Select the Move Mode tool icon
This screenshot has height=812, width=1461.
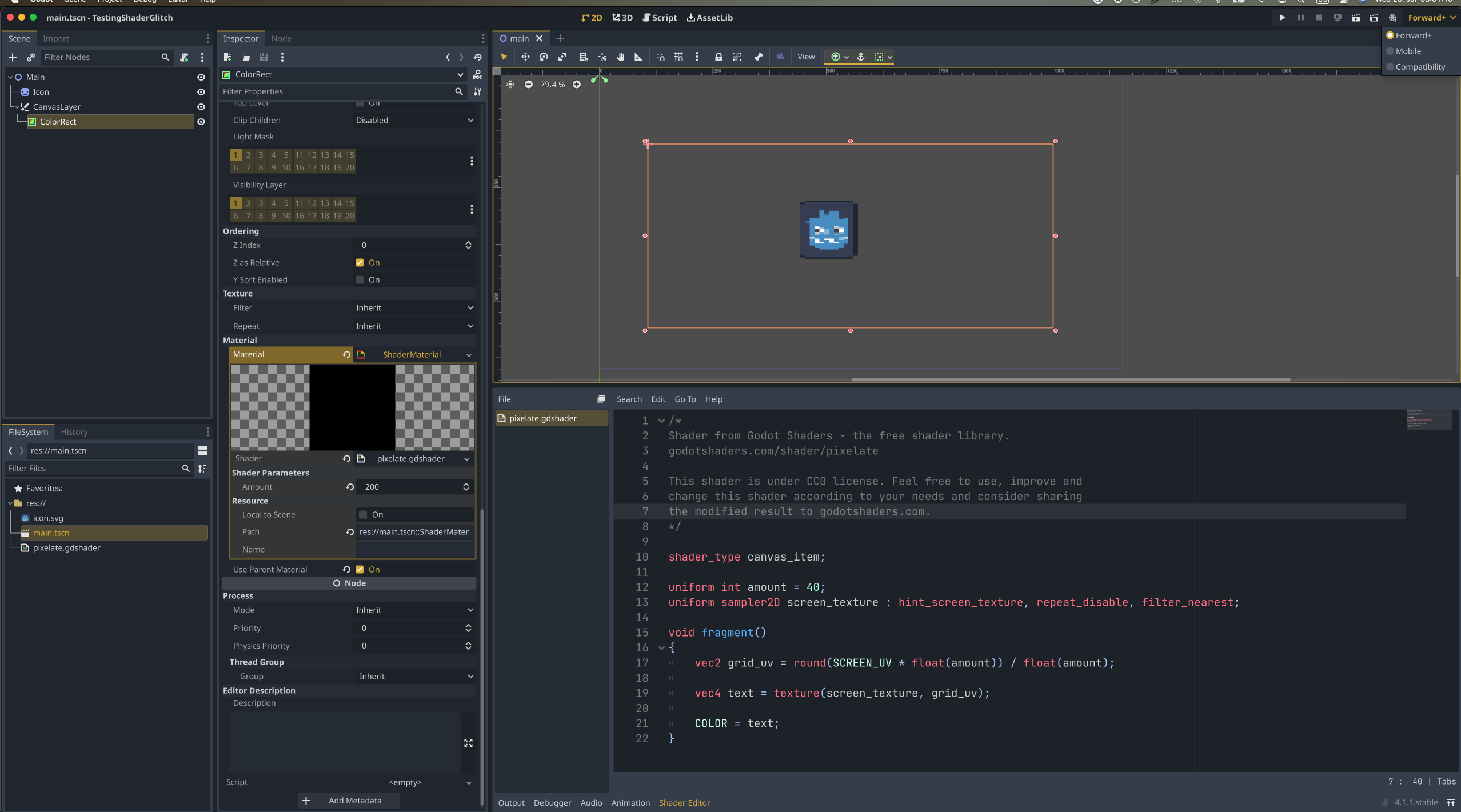[525, 57]
